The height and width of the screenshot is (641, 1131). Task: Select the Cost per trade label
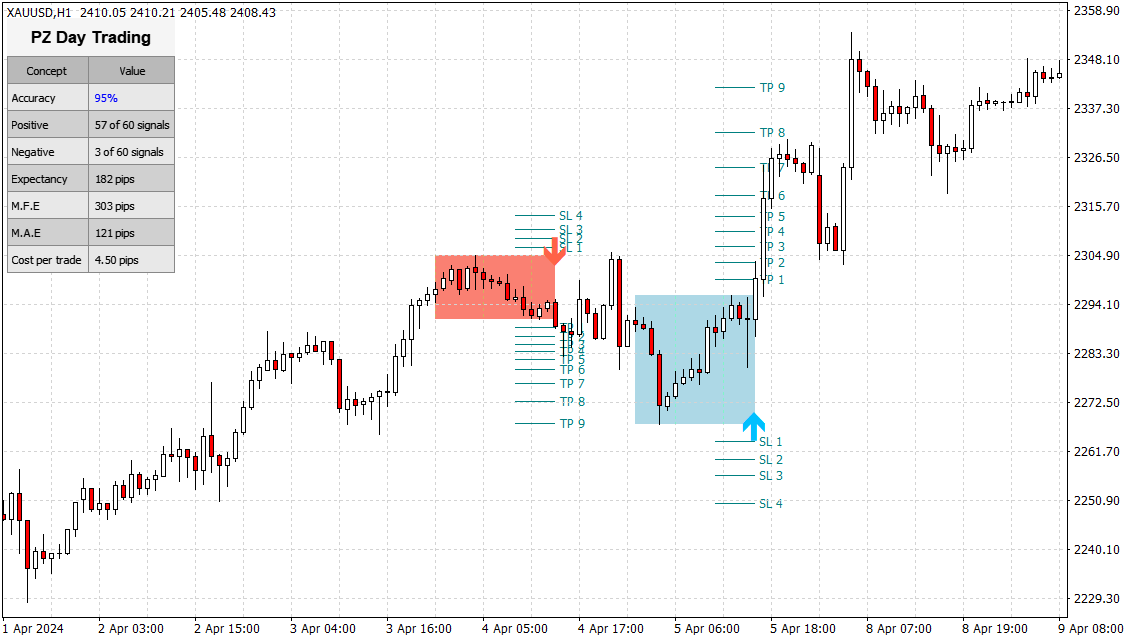point(46,260)
